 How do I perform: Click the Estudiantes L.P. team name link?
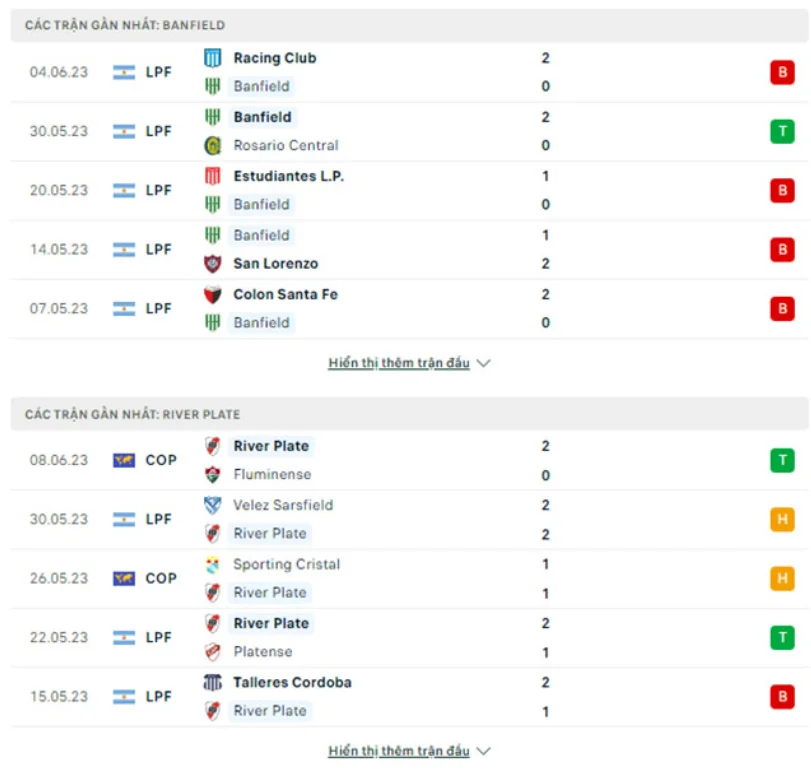click(289, 175)
